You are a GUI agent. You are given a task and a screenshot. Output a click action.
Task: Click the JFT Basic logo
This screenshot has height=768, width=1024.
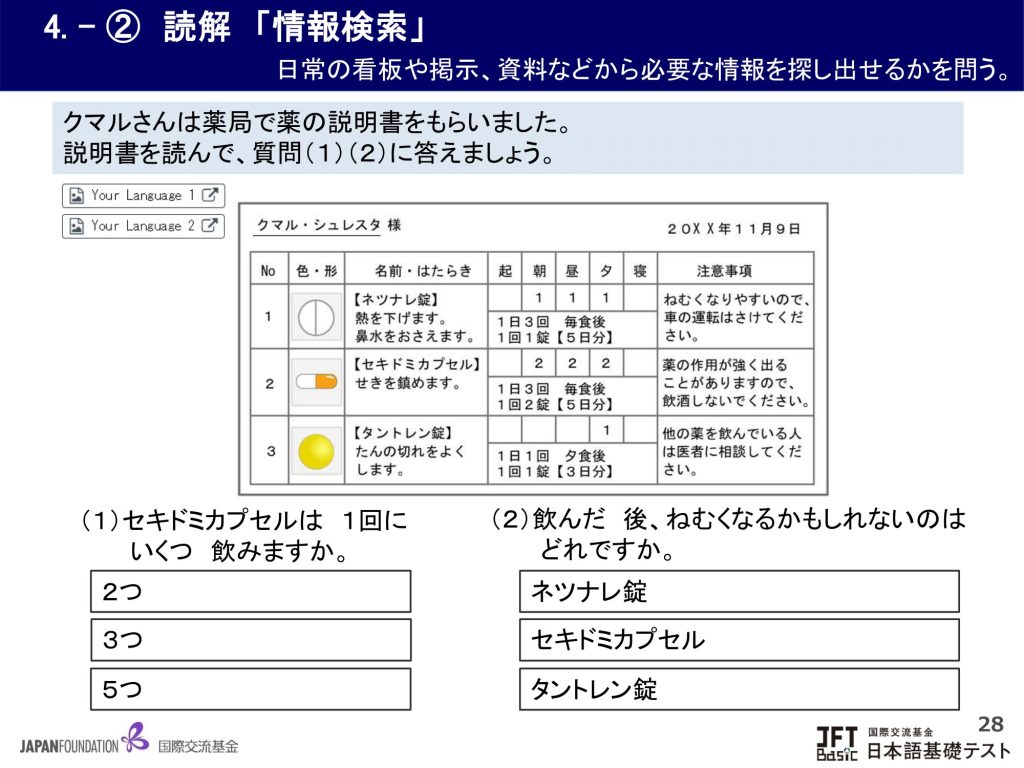click(x=912, y=742)
